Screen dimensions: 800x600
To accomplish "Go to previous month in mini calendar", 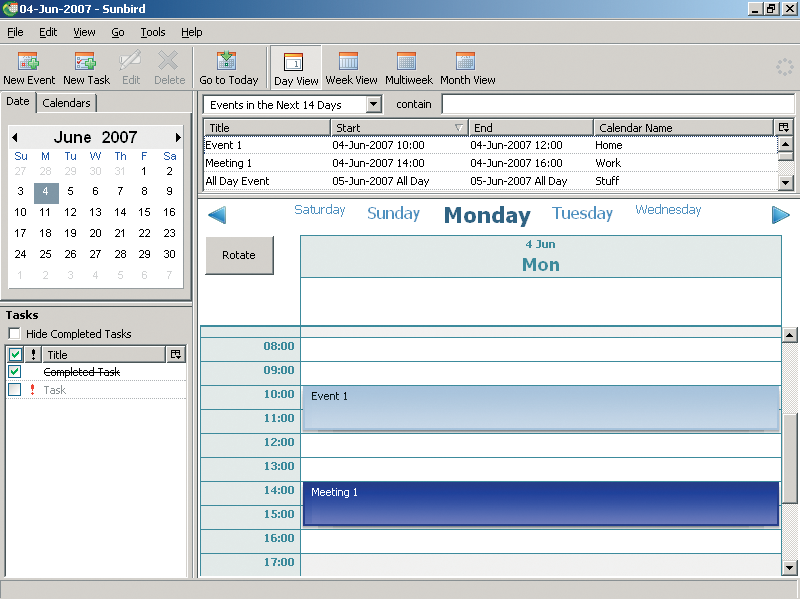I will pos(15,137).
